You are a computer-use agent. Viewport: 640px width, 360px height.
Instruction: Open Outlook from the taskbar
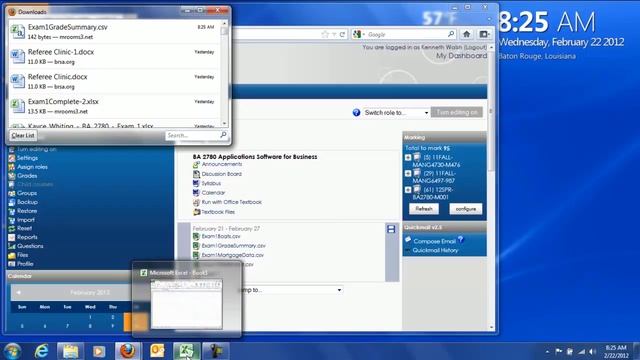point(157,351)
